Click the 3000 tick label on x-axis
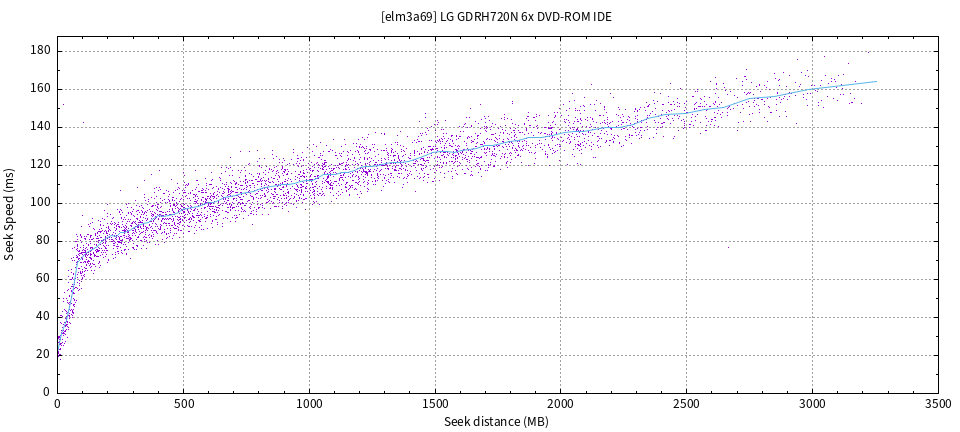This screenshot has height=432, width=960. coord(812,405)
